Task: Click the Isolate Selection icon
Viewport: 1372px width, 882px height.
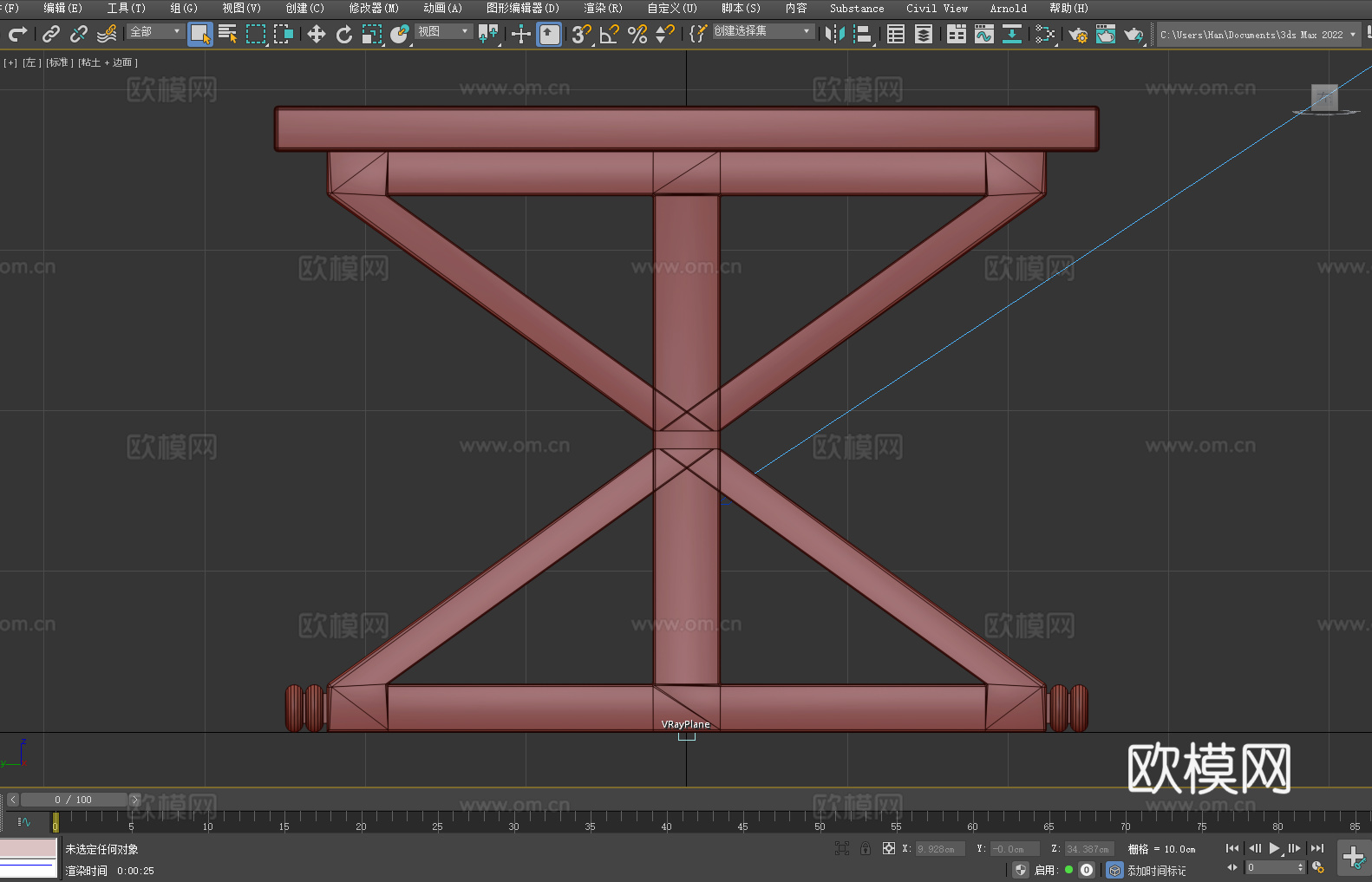Action: 841,848
